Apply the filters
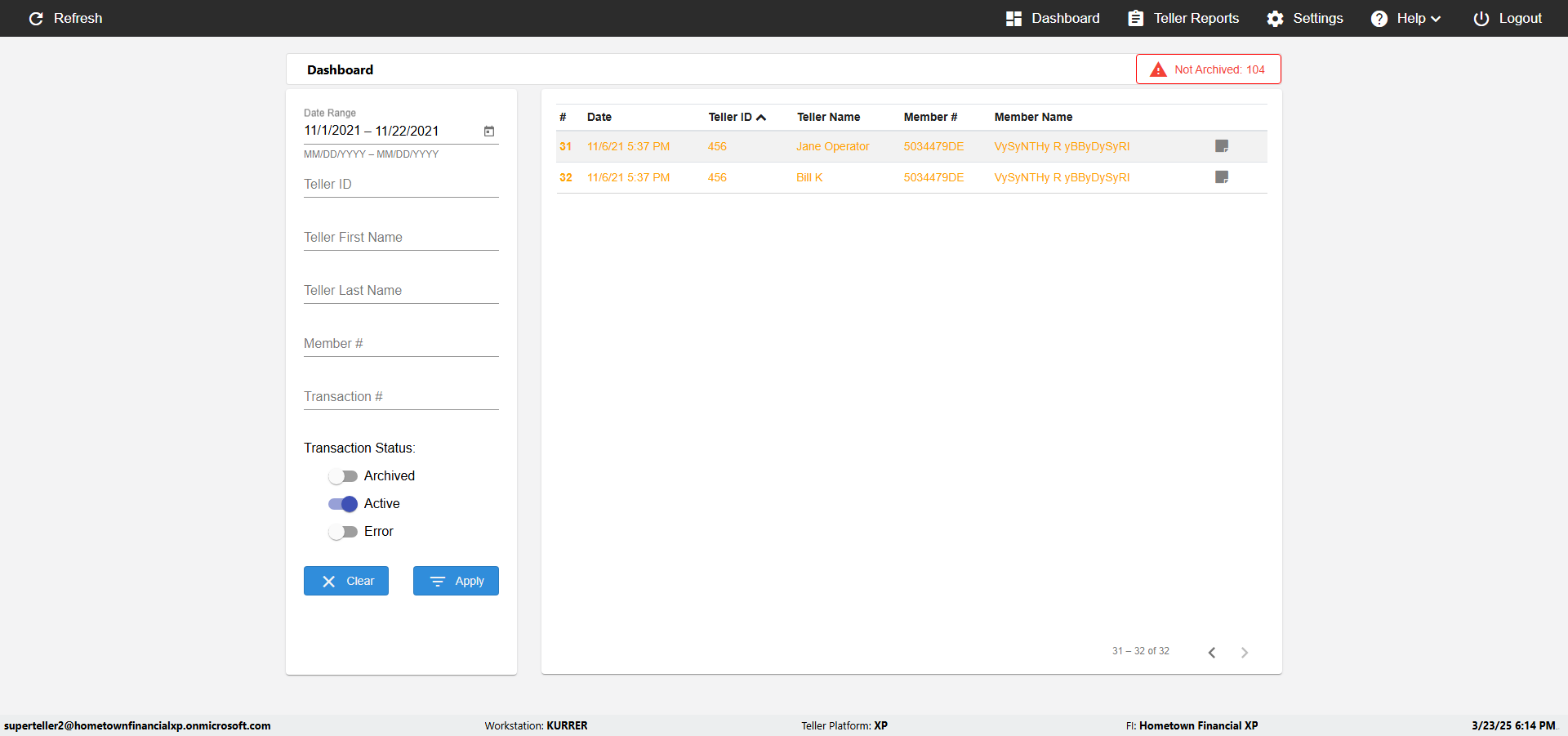The height and width of the screenshot is (736, 1568). pos(456,581)
